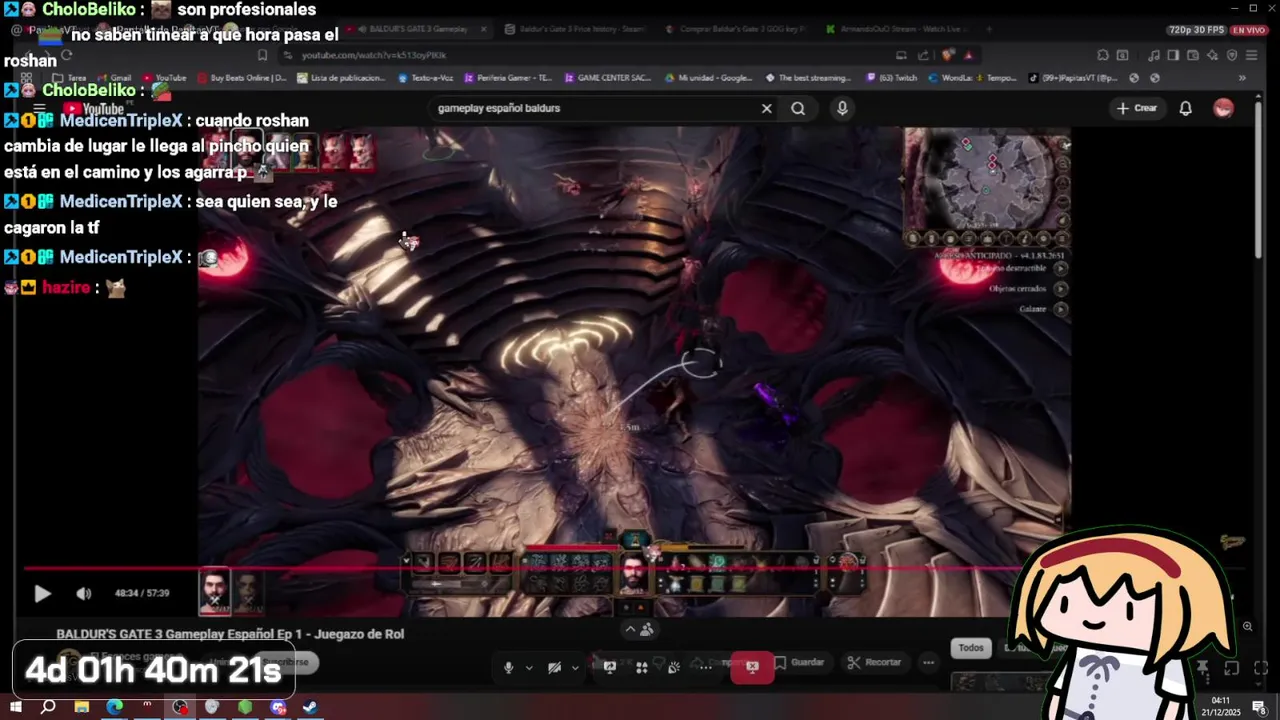Click the Suscribirse button
The width and height of the screenshot is (1280, 720).
click(x=284, y=662)
